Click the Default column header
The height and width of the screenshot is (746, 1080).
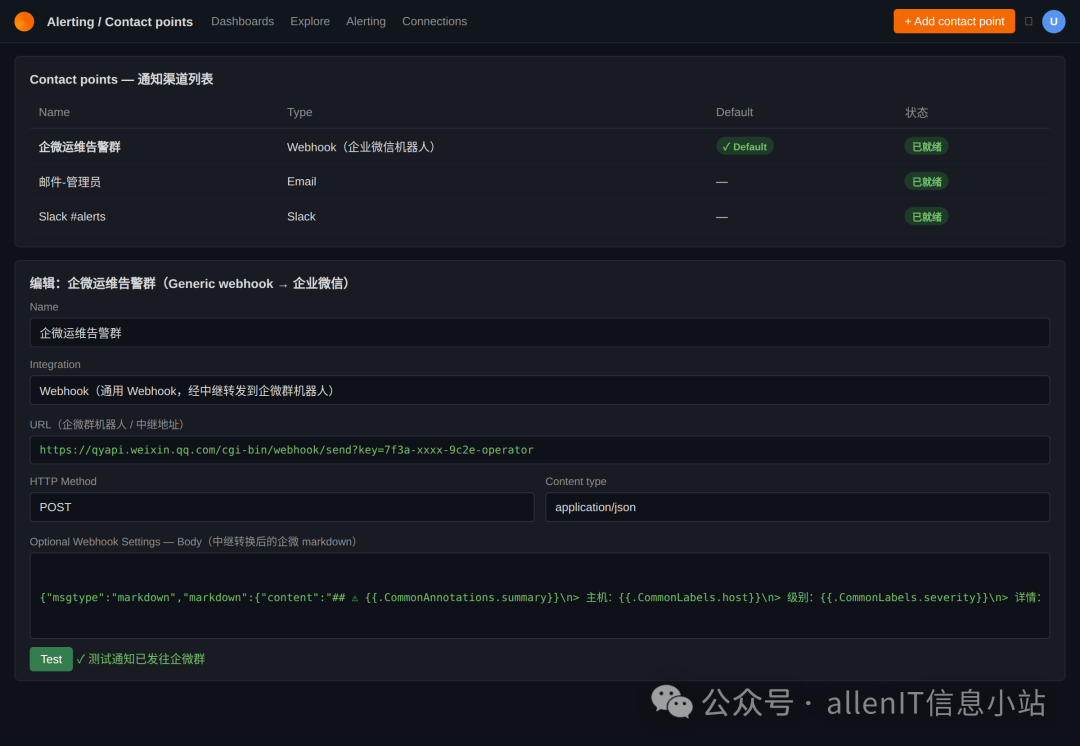coord(734,112)
